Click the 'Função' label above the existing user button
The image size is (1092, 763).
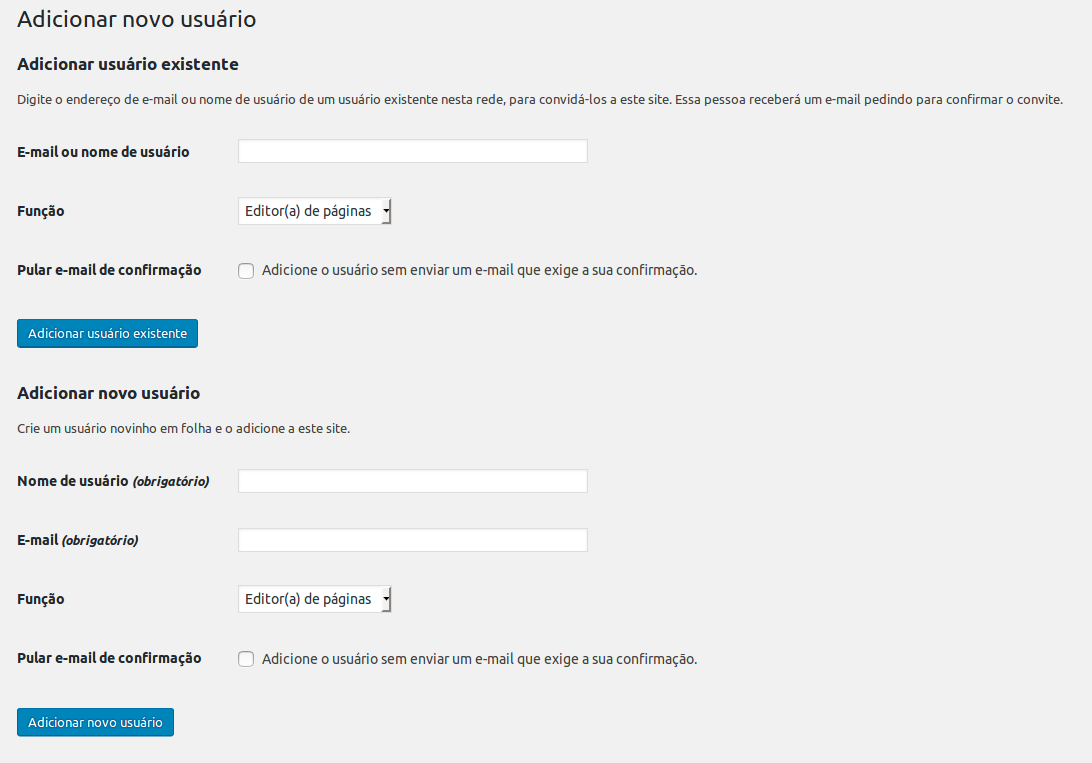click(40, 211)
